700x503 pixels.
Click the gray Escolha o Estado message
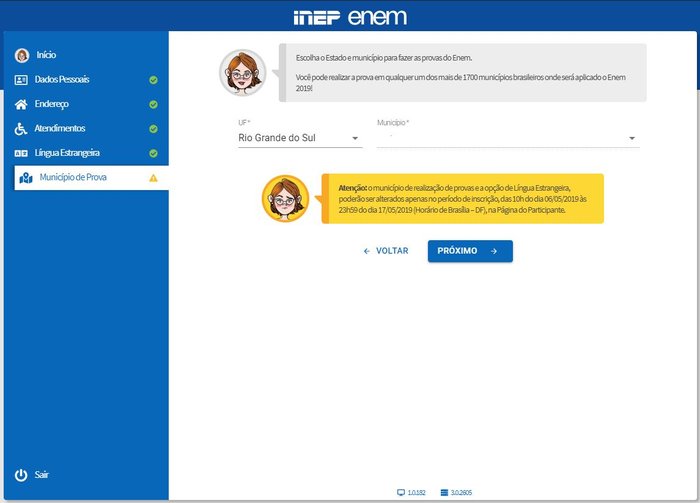462,73
